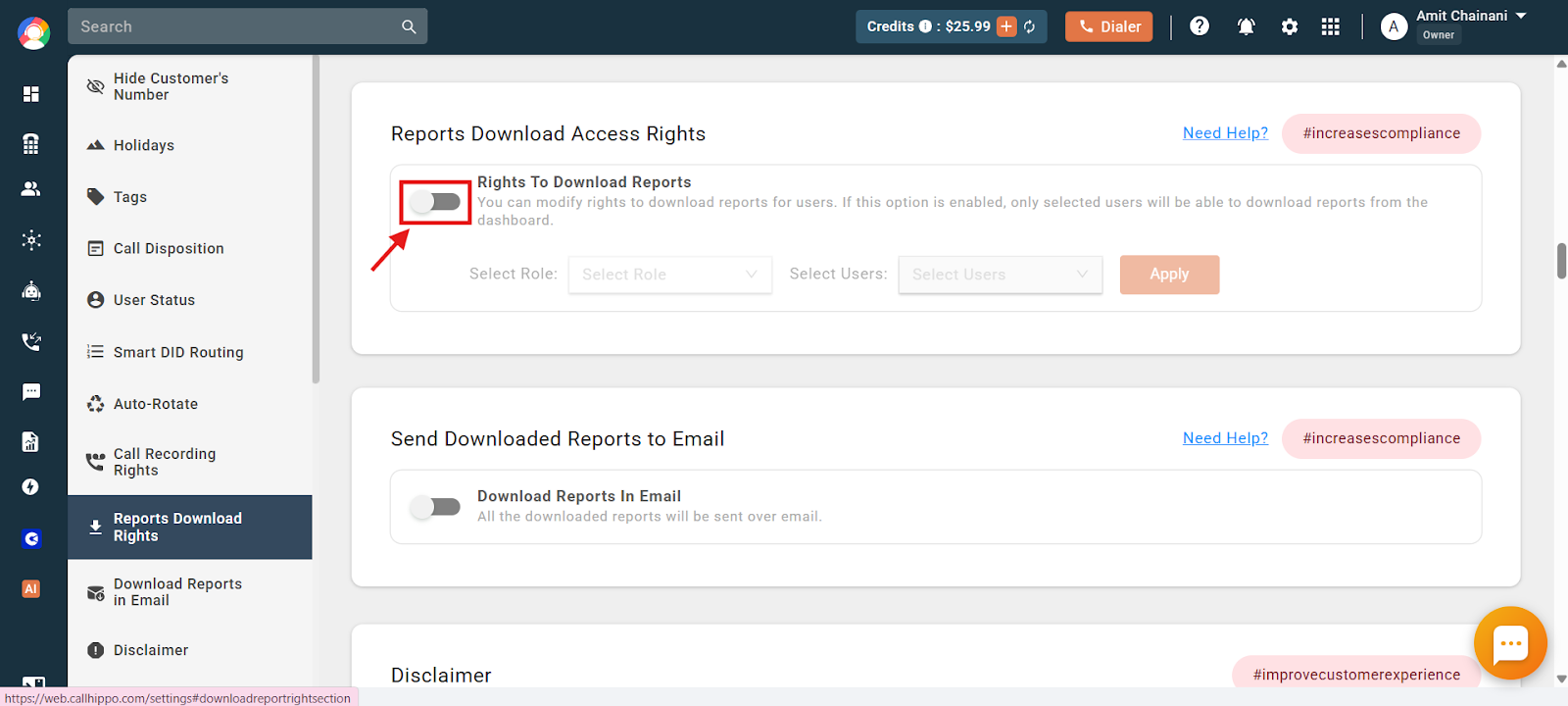Open the call activity phone icon in sidebar
The height and width of the screenshot is (706, 1568).
[x=31, y=341]
